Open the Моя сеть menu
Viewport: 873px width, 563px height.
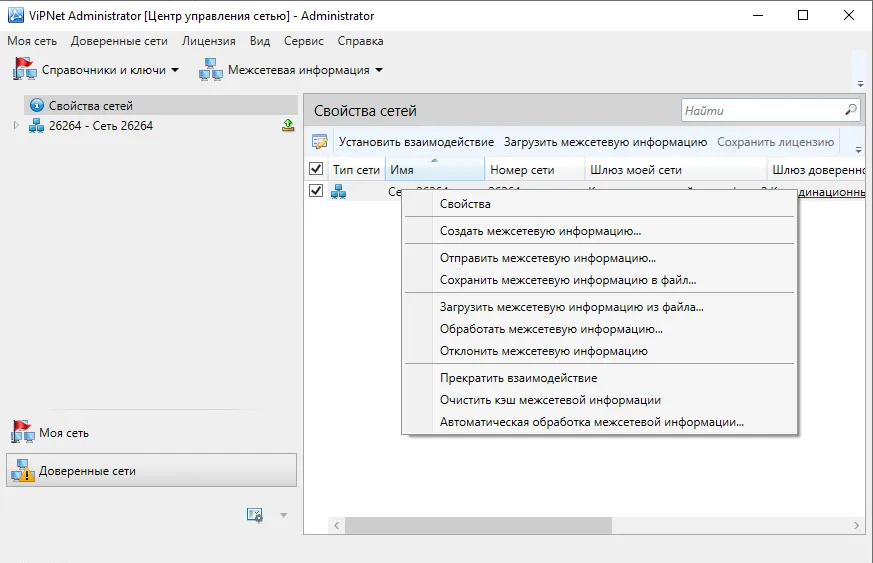tap(32, 41)
